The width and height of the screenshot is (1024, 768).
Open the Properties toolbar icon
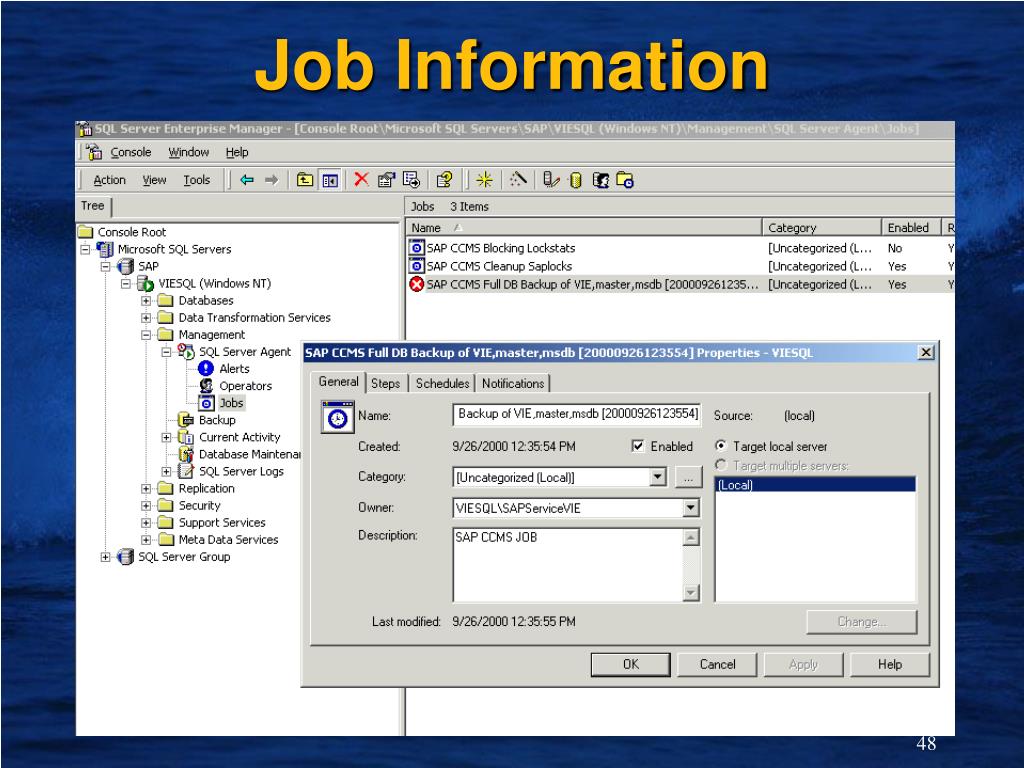point(386,180)
